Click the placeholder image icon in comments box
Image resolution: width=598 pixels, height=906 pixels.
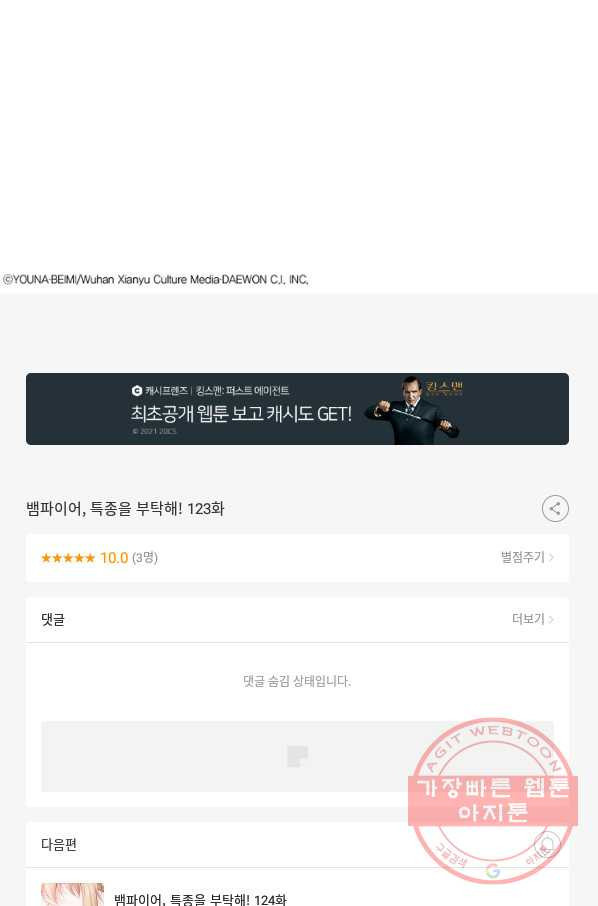pyautogui.click(x=298, y=756)
